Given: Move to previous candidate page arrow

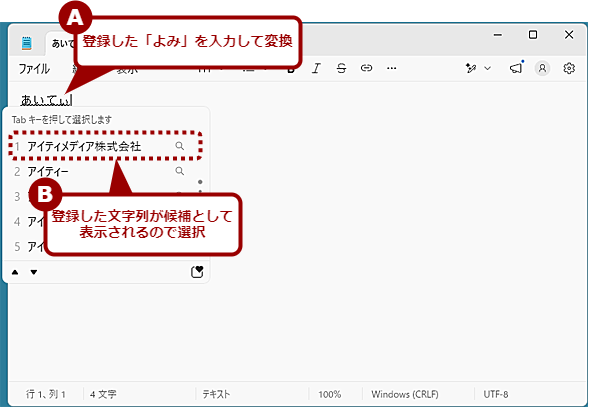Looking at the screenshot, I should [15, 272].
